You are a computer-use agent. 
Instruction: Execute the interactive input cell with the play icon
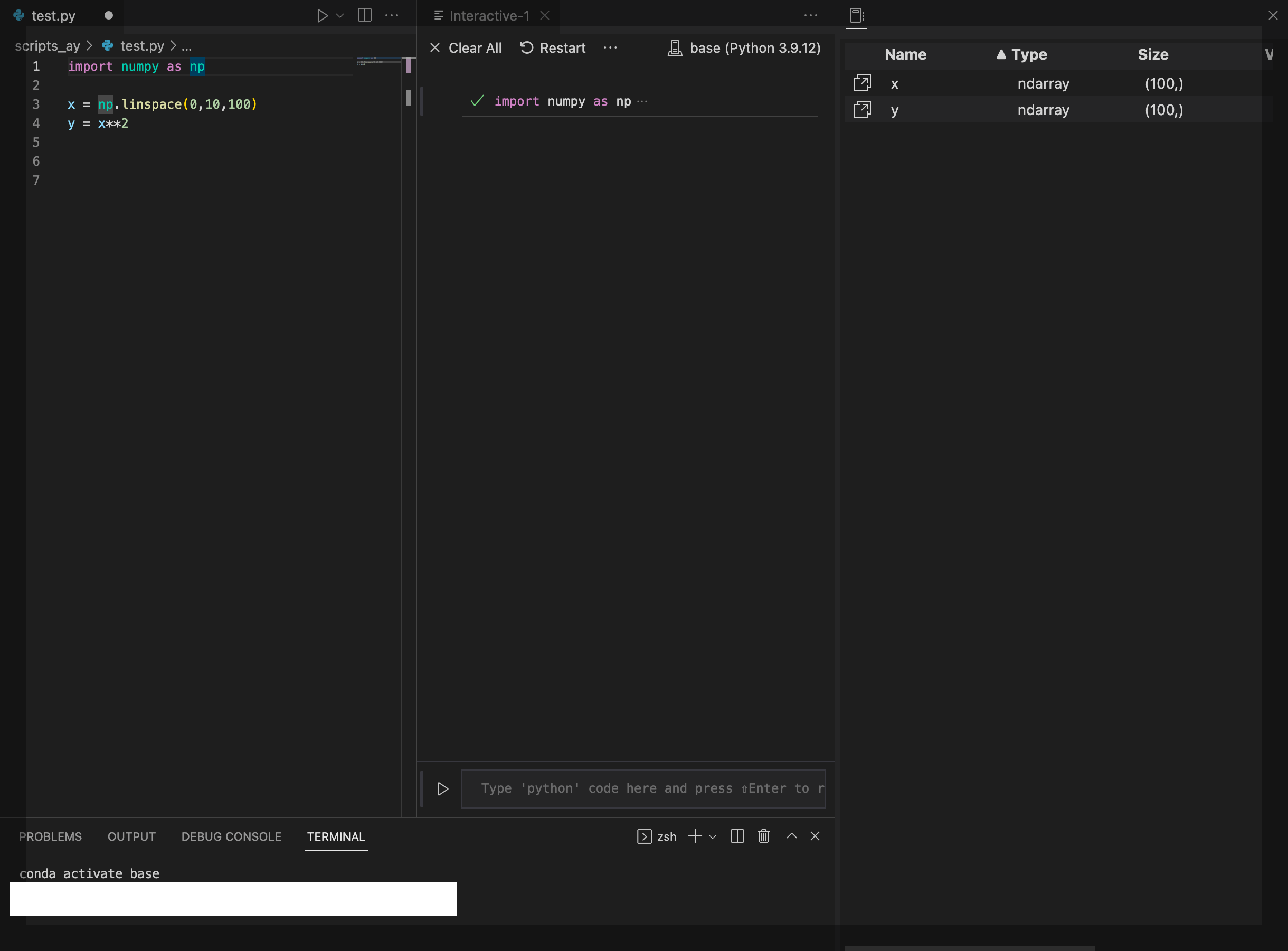[442, 788]
